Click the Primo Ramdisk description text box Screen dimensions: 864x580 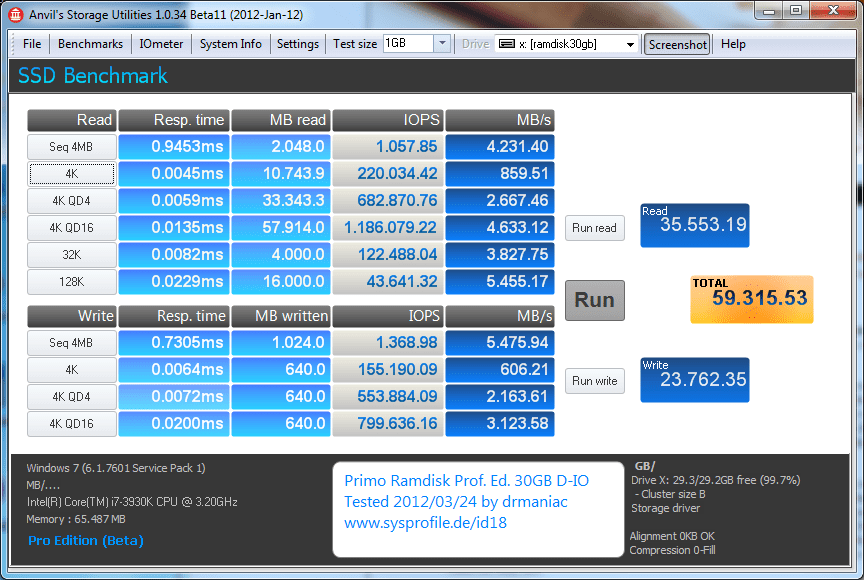pyautogui.click(x=478, y=509)
